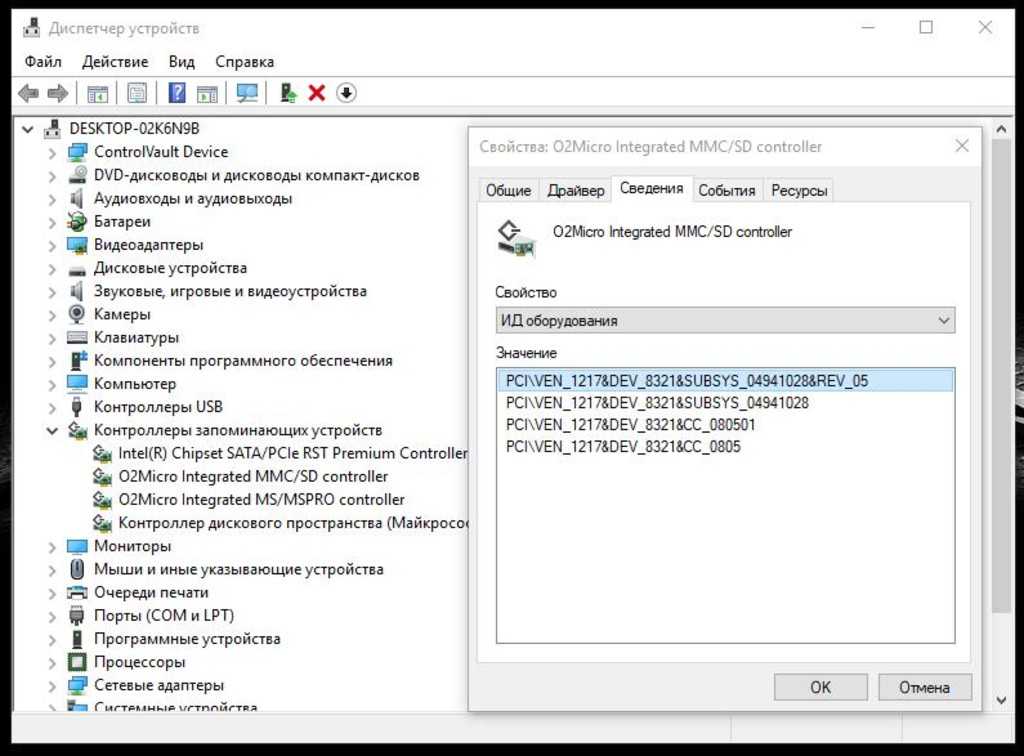
Task: Click the Батареи battery icon
Action: point(77,221)
